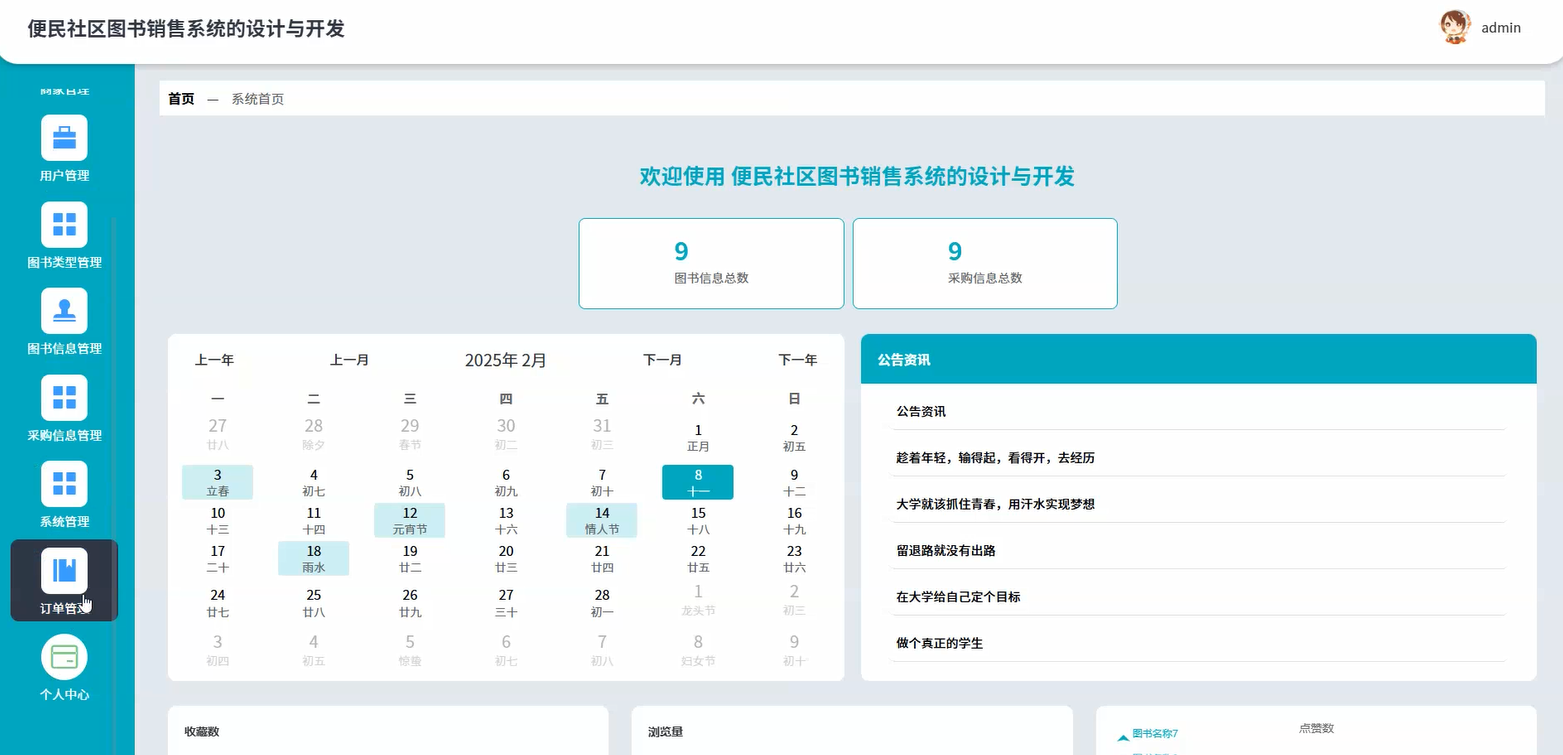Select 系统首页 in the breadcrumb

coord(258,98)
